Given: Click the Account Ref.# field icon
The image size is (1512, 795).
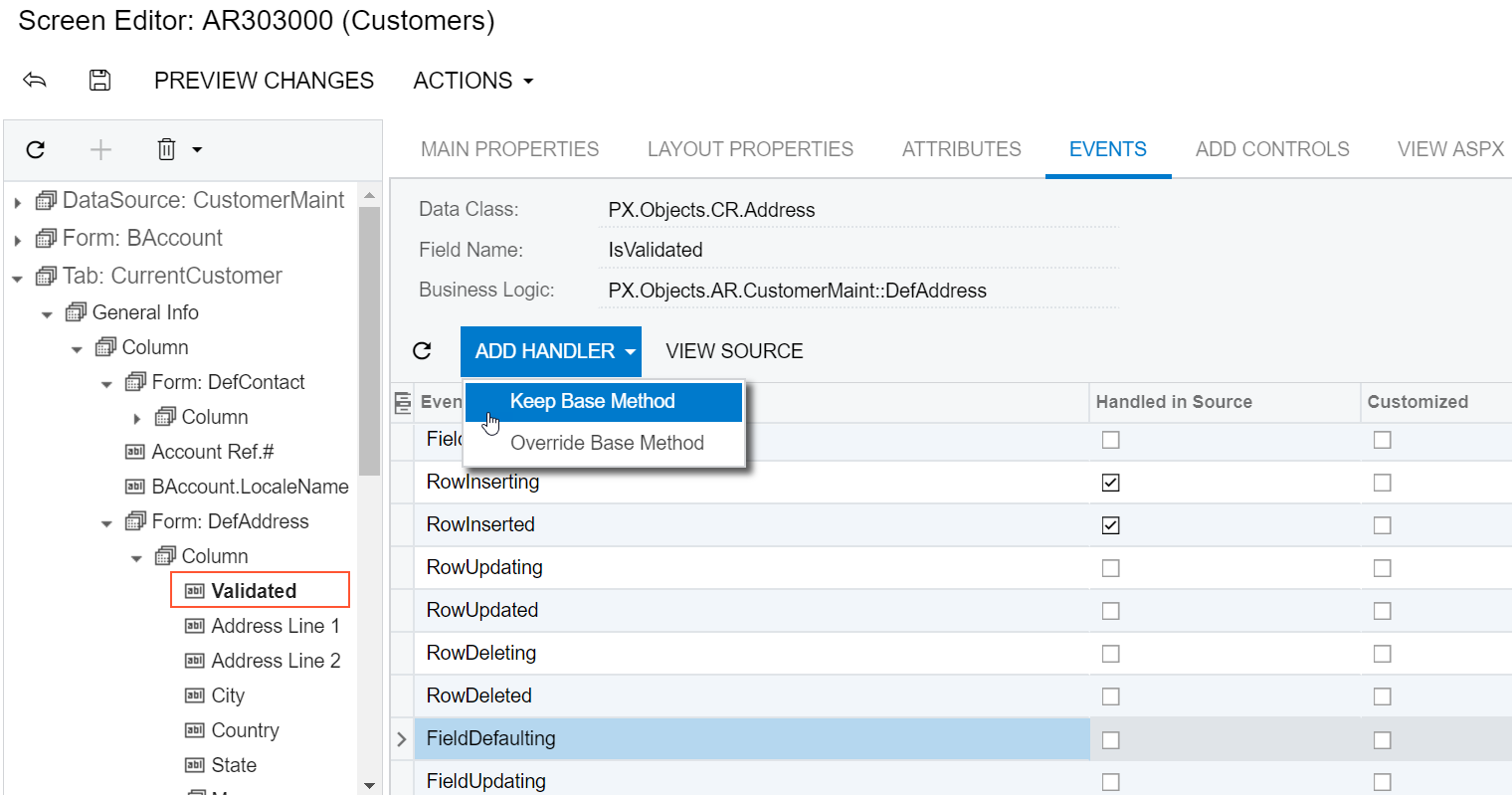Looking at the screenshot, I should point(135,452).
